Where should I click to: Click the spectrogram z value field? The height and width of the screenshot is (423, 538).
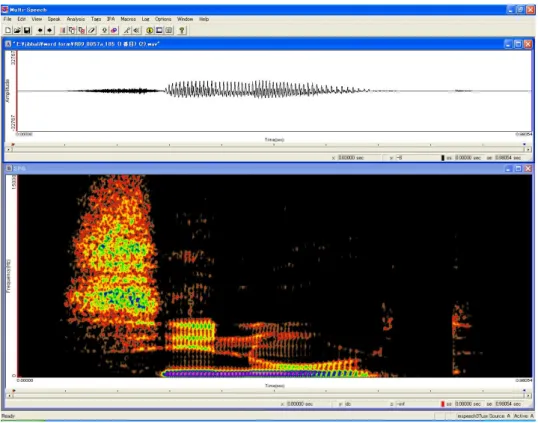pyautogui.click(x=417, y=404)
